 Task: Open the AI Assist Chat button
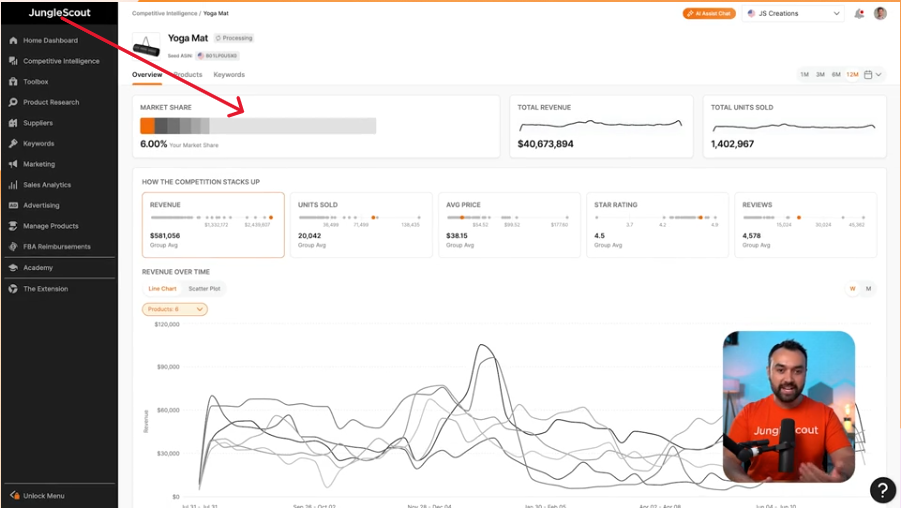tap(709, 13)
